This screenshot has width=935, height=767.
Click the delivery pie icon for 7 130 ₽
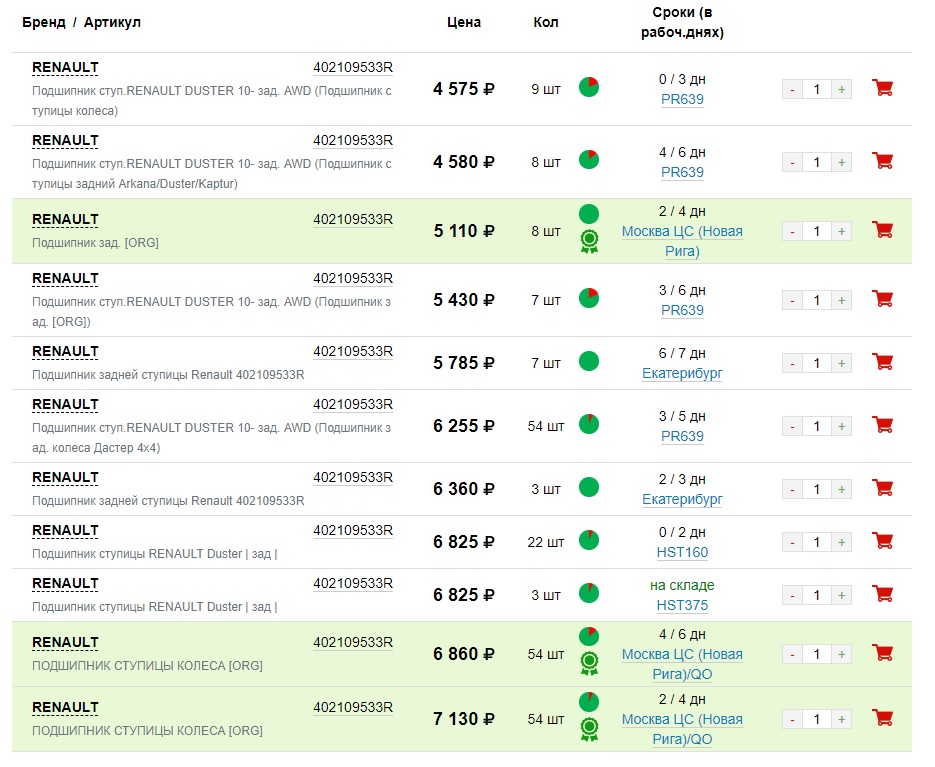[589, 701]
